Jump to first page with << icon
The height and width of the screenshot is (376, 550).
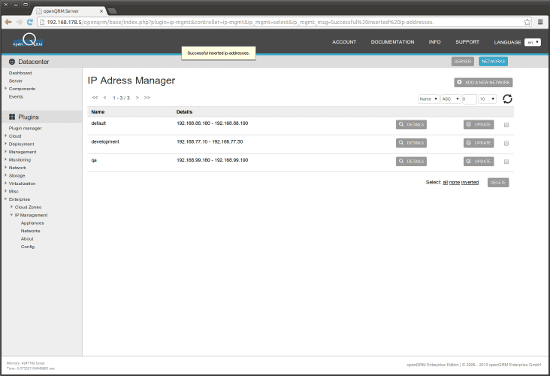[95, 98]
